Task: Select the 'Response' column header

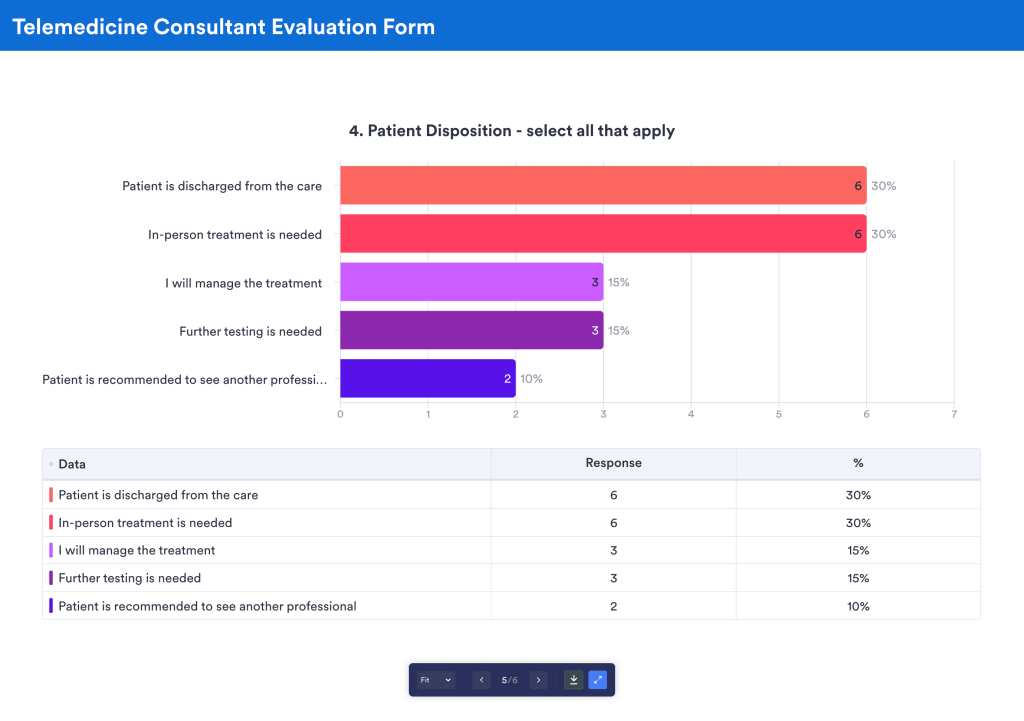Action: (x=613, y=463)
